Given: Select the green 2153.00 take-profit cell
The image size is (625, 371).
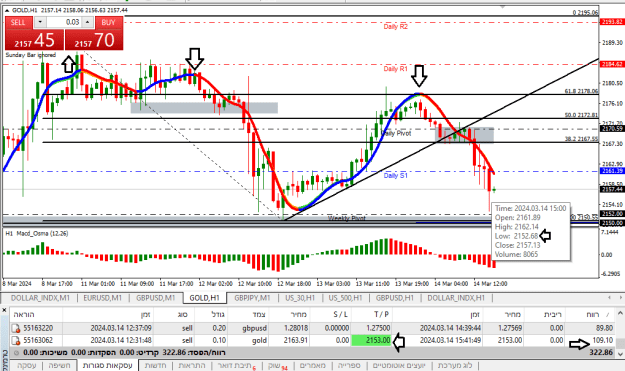Looking at the screenshot, I should [371, 340].
